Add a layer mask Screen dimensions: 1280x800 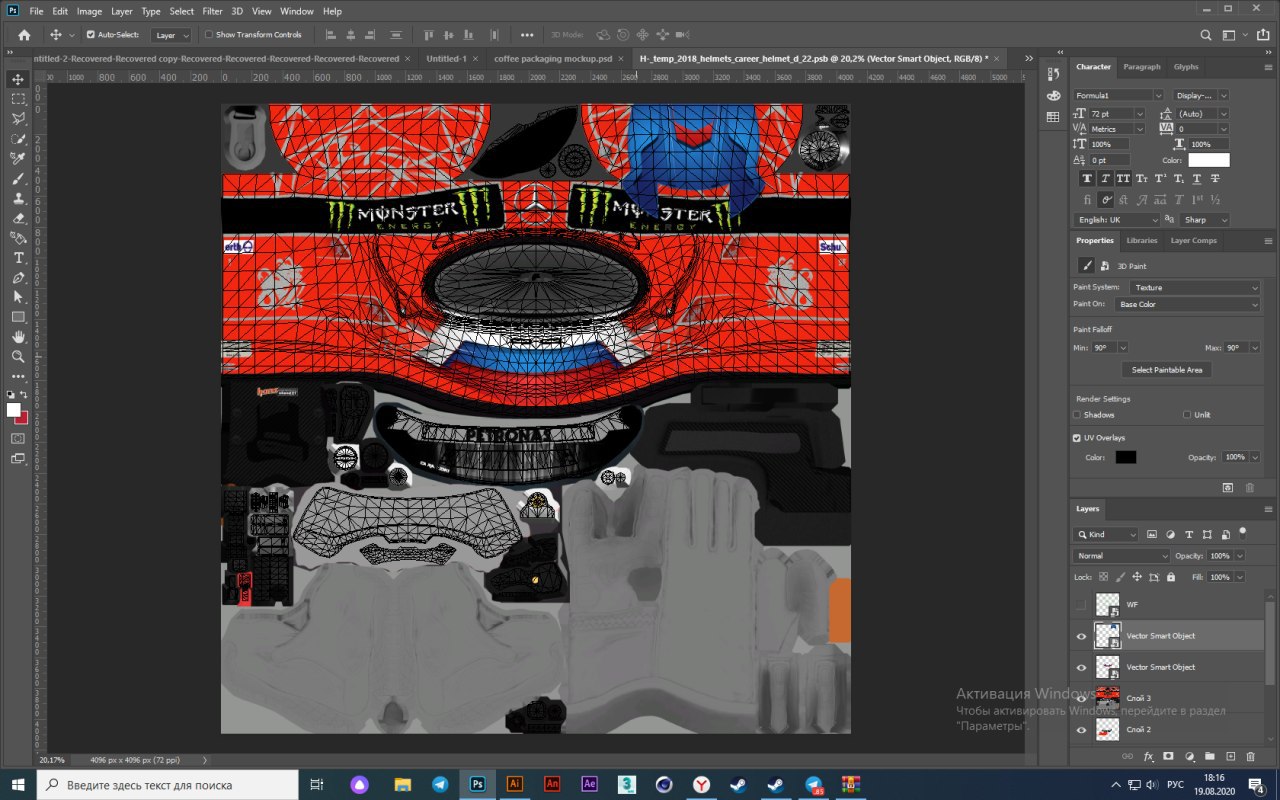pyautogui.click(x=1169, y=757)
